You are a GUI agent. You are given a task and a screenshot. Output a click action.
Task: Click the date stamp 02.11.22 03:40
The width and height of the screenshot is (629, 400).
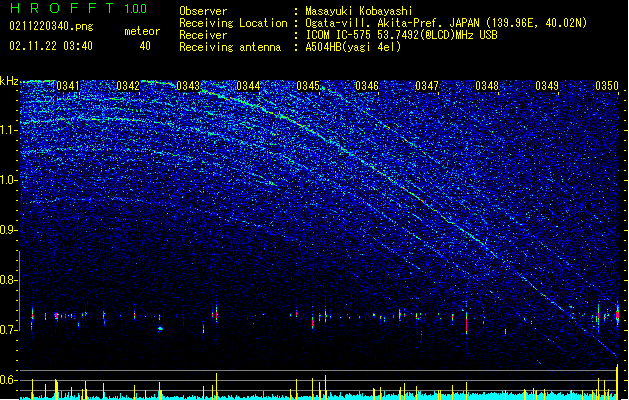coord(51,46)
